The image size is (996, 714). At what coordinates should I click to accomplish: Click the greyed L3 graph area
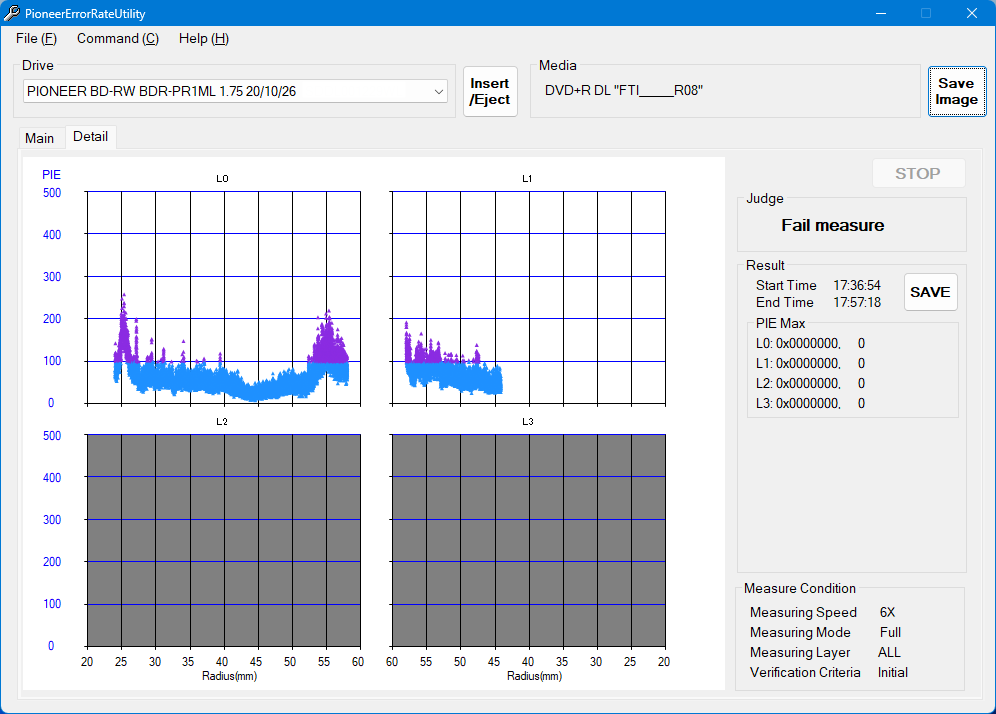pyautogui.click(x=528, y=541)
